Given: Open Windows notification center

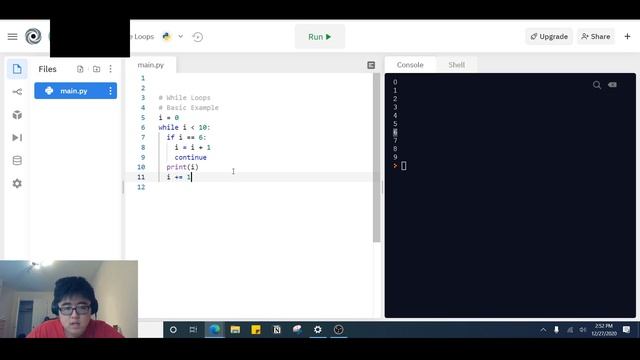Looking at the screenshot, I should 627,330.
